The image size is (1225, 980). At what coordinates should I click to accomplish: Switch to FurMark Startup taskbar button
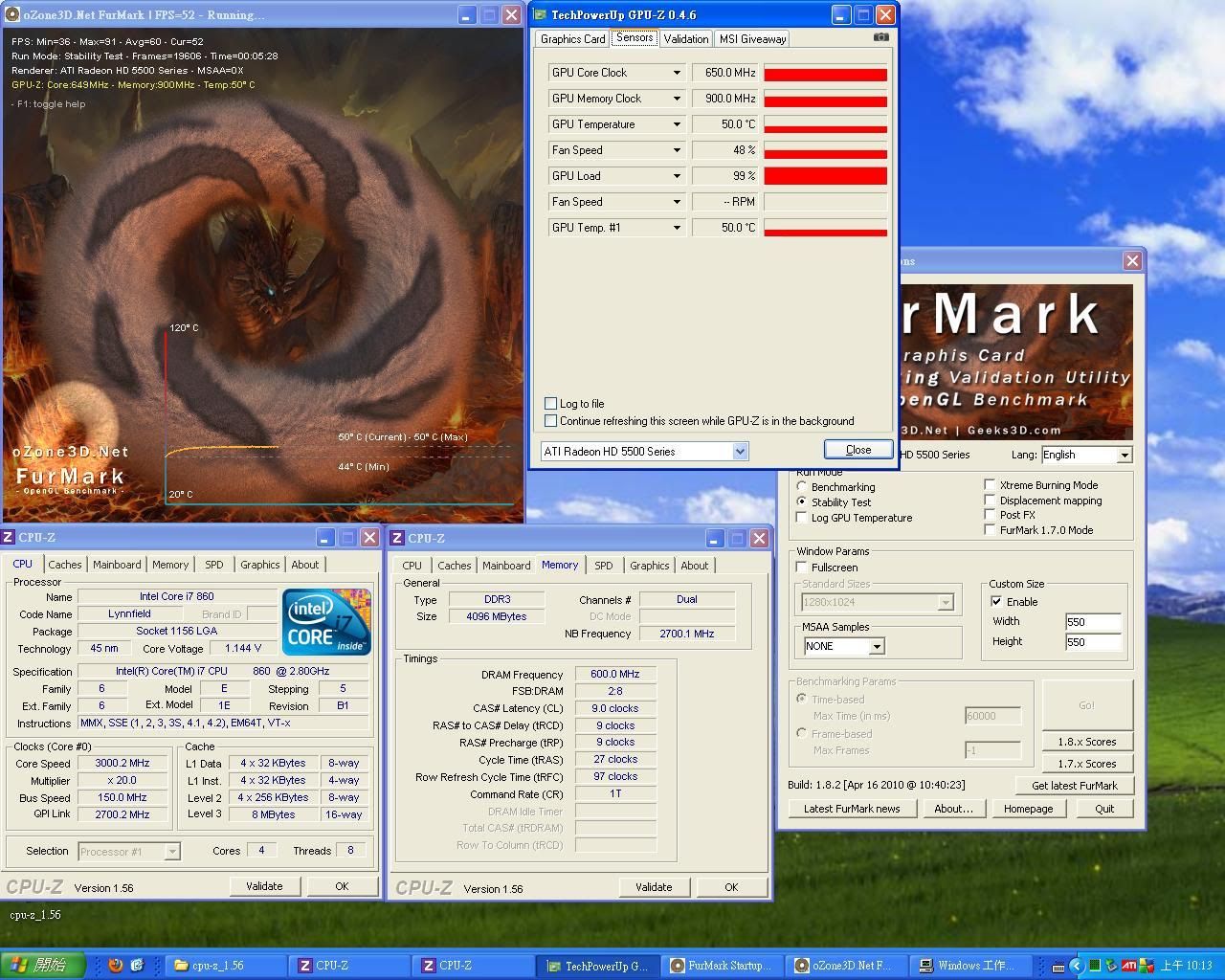pyautogui.click(x=722, y=965)
